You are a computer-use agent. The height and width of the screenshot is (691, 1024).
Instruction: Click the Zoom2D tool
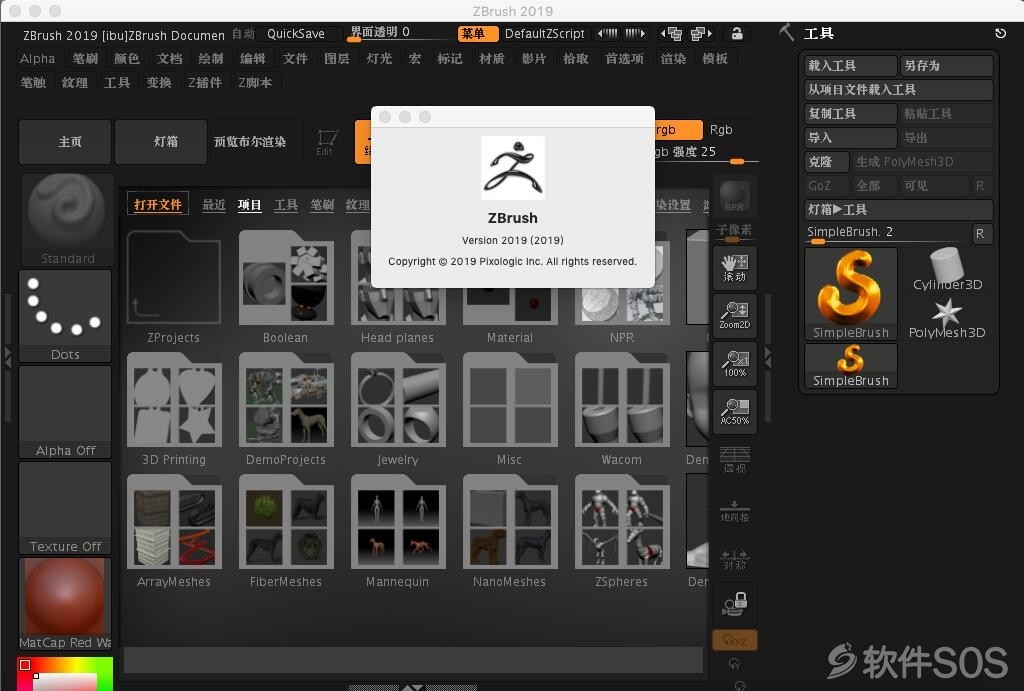coord(735,315)
